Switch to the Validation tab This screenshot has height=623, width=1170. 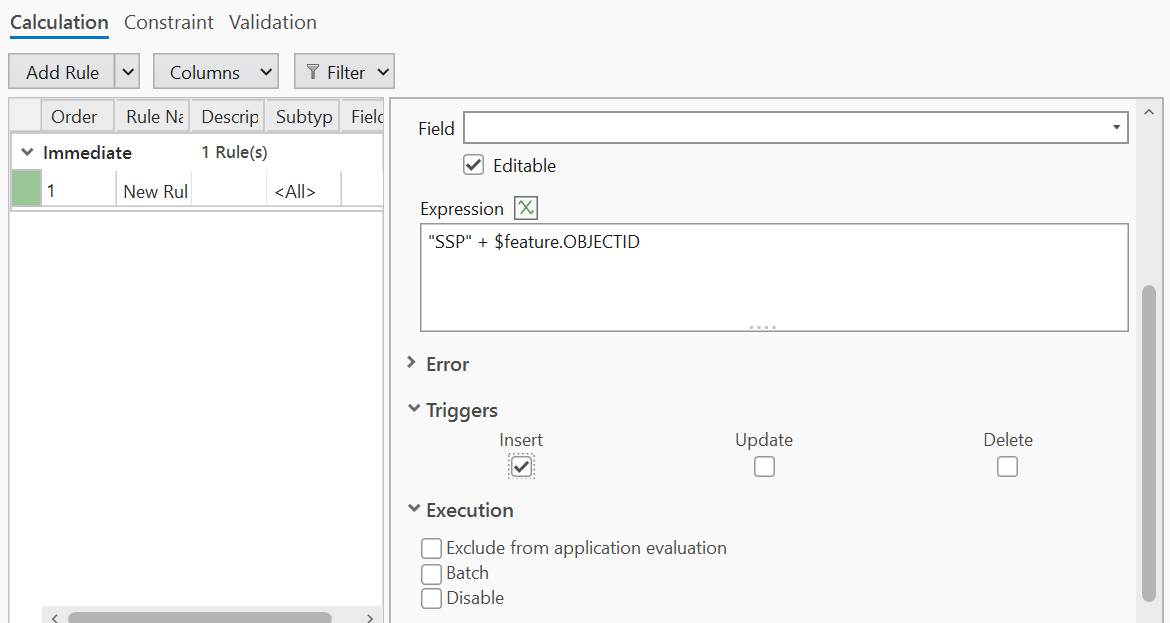[273, 22]
